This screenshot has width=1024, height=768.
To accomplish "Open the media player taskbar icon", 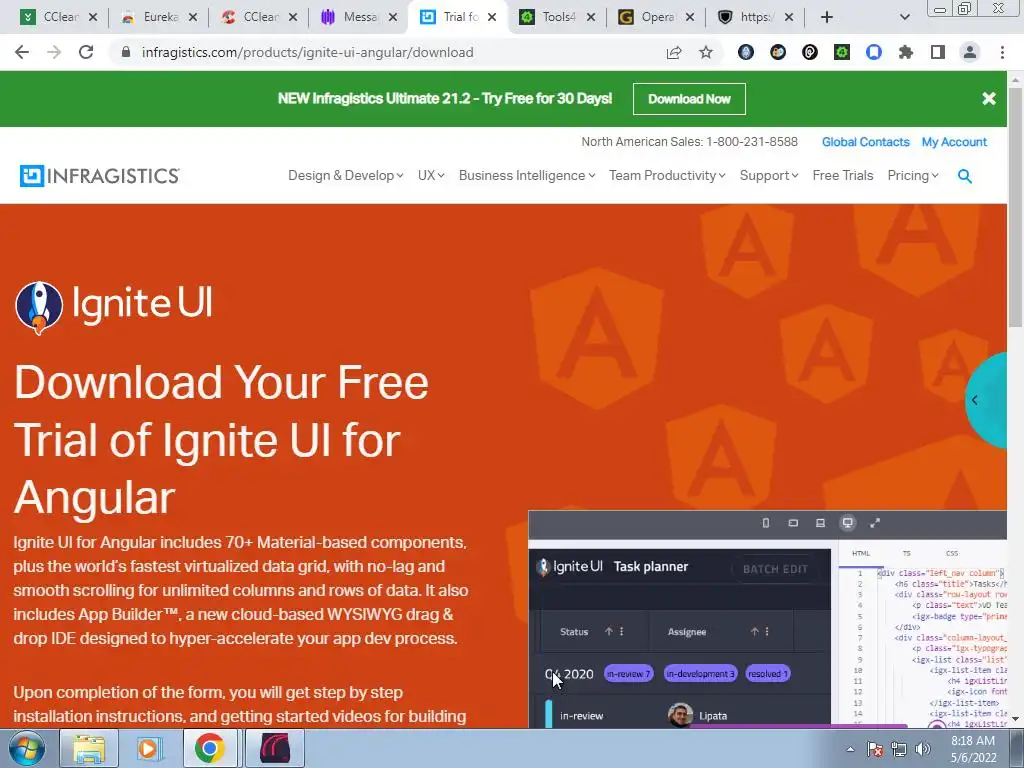I will [x=149, y=748].
